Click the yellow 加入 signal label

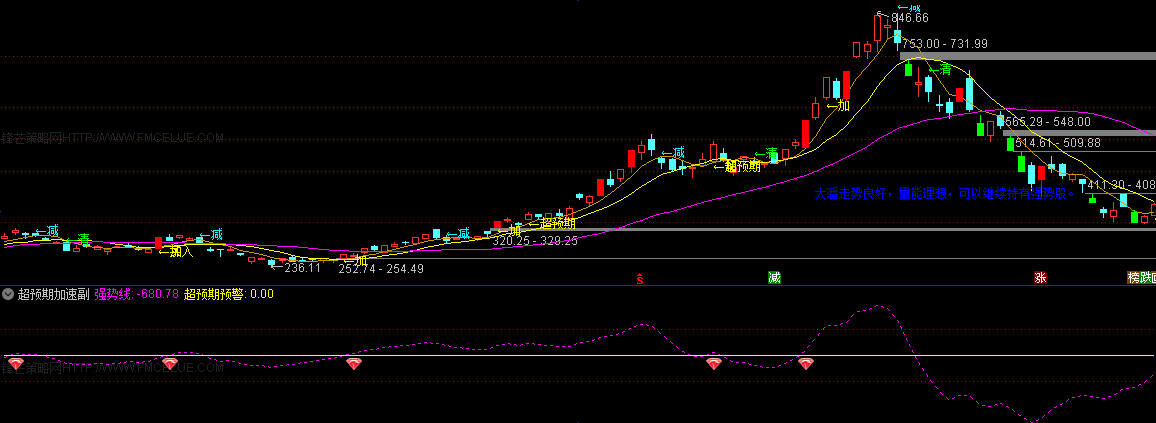click(x=176, y=252)
